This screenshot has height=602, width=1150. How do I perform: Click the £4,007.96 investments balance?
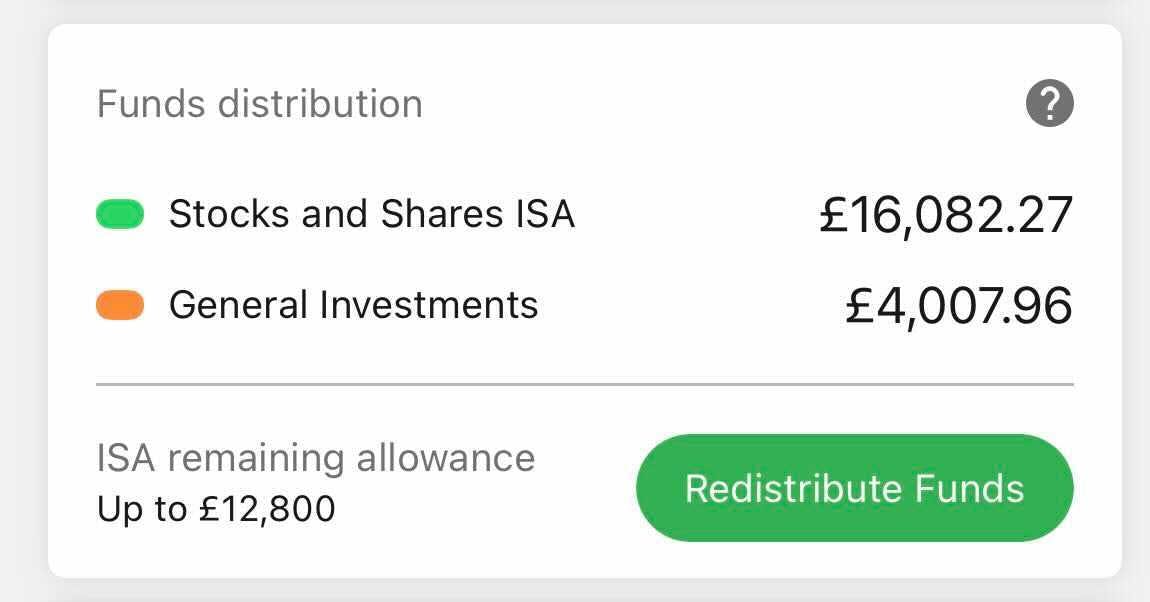[x=958, y=306]
